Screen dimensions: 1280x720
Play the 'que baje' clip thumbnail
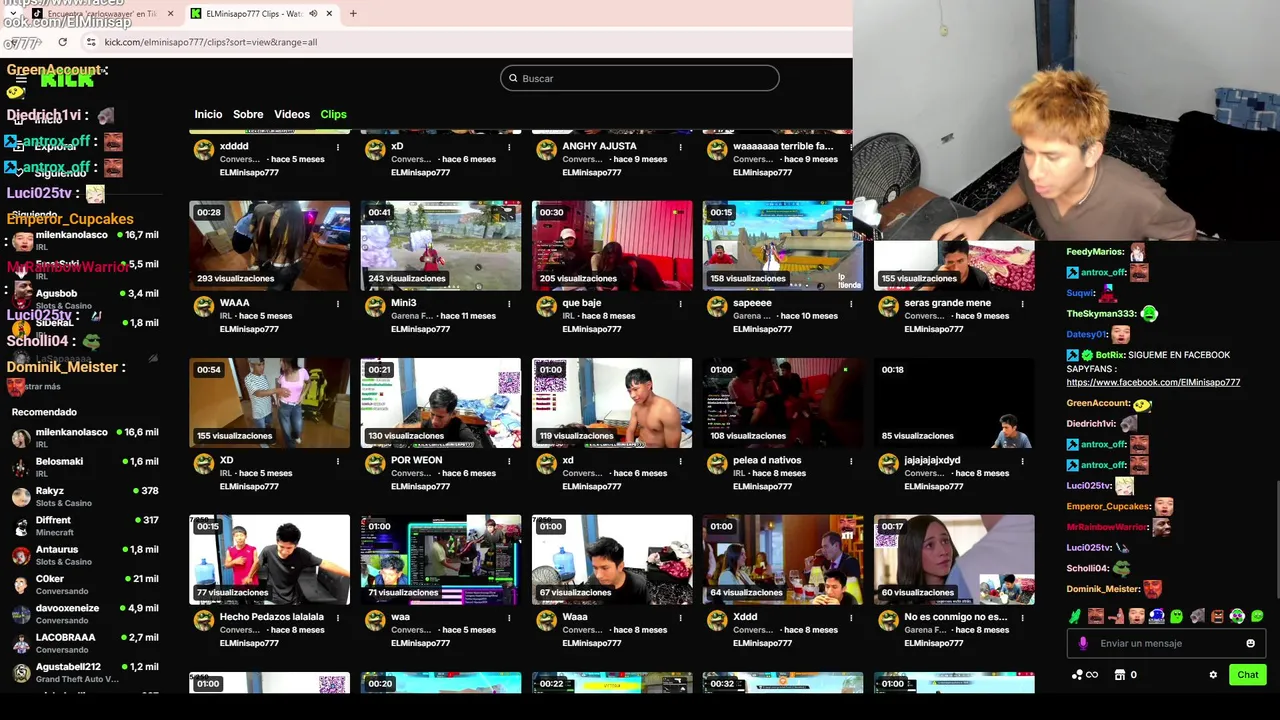pyautogui.click(x=612, y=246)
